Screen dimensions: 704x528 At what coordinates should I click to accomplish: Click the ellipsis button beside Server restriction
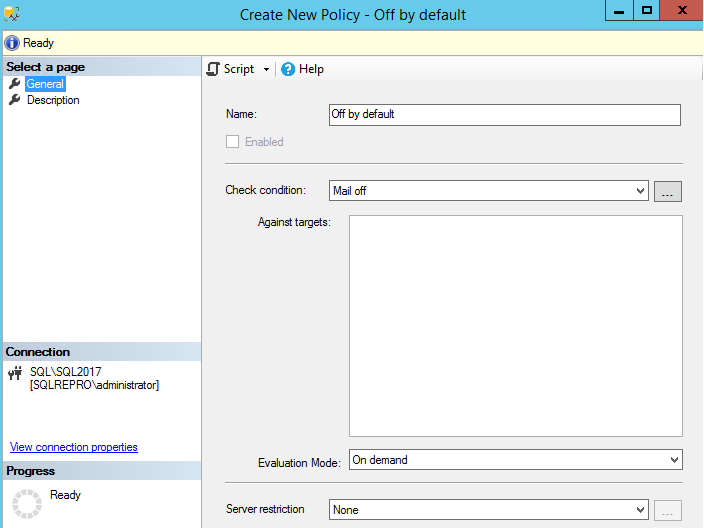click(668, 510)
